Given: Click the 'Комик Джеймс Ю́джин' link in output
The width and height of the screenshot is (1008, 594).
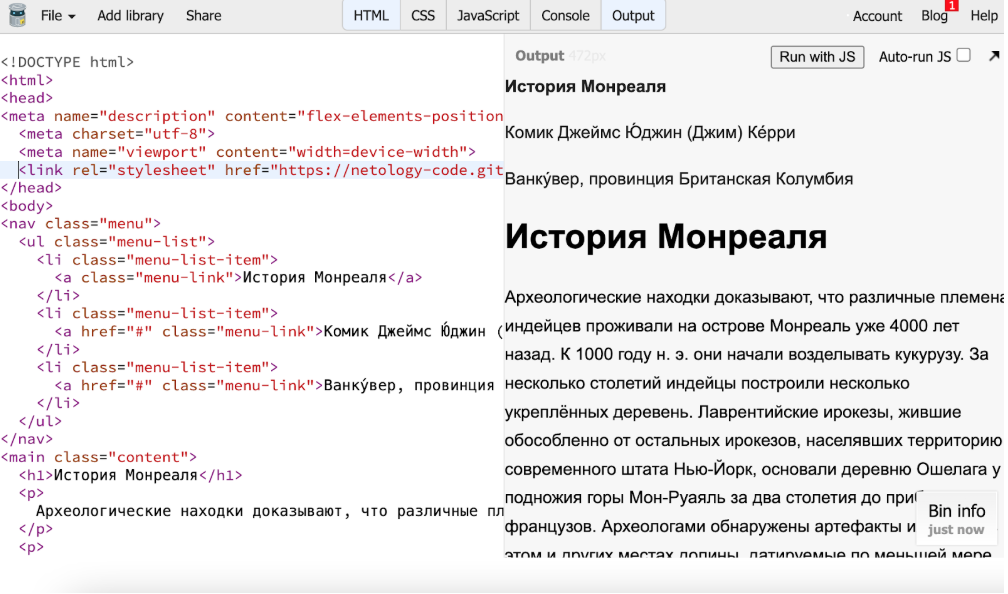Looking at the screenshot, I should tap(649, 132).
